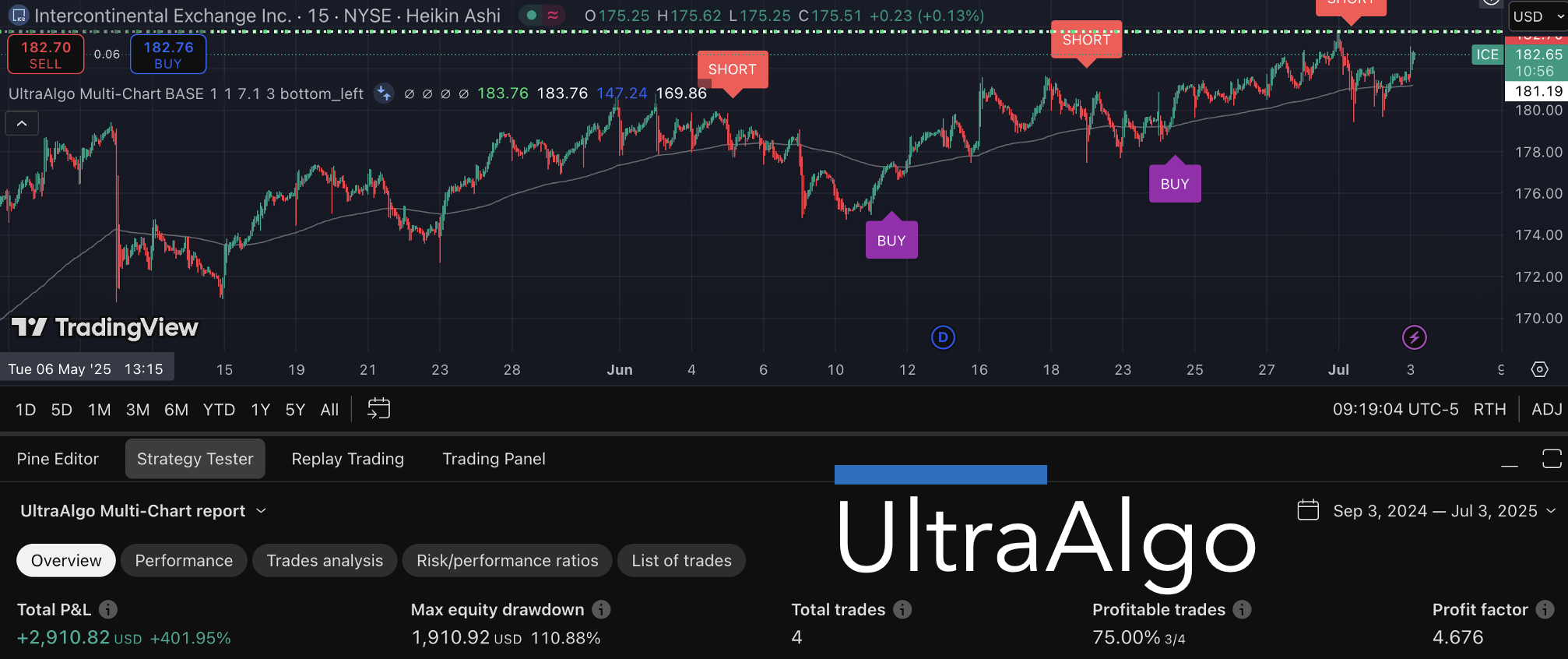Select the 6M time range
The height and width of the screenshot is (659, 1568).
(x=176, y=410)
